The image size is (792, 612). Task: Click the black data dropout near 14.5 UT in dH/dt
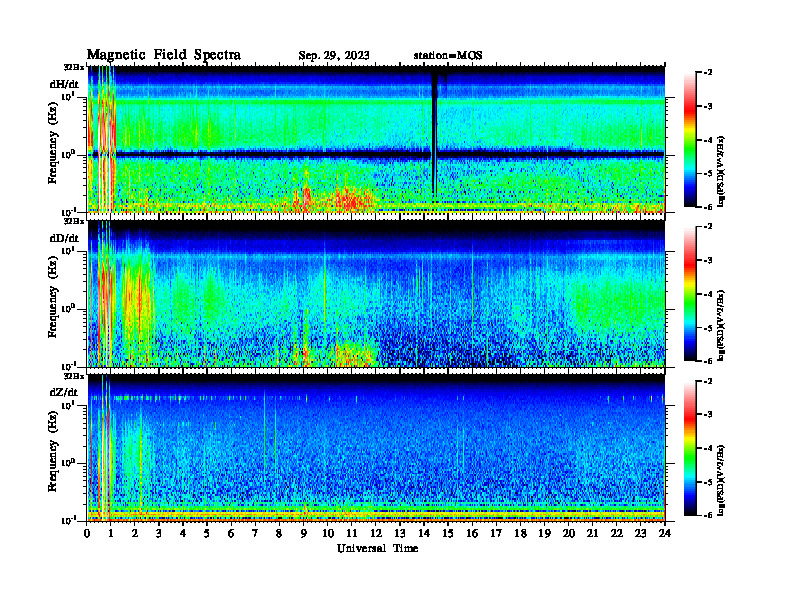434,132
